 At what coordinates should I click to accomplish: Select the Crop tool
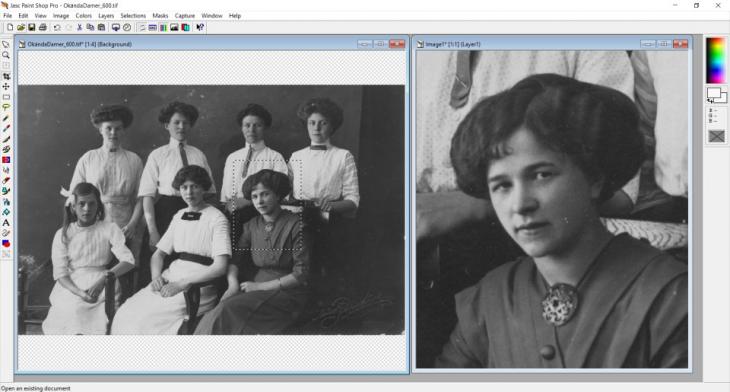[6, 76]
